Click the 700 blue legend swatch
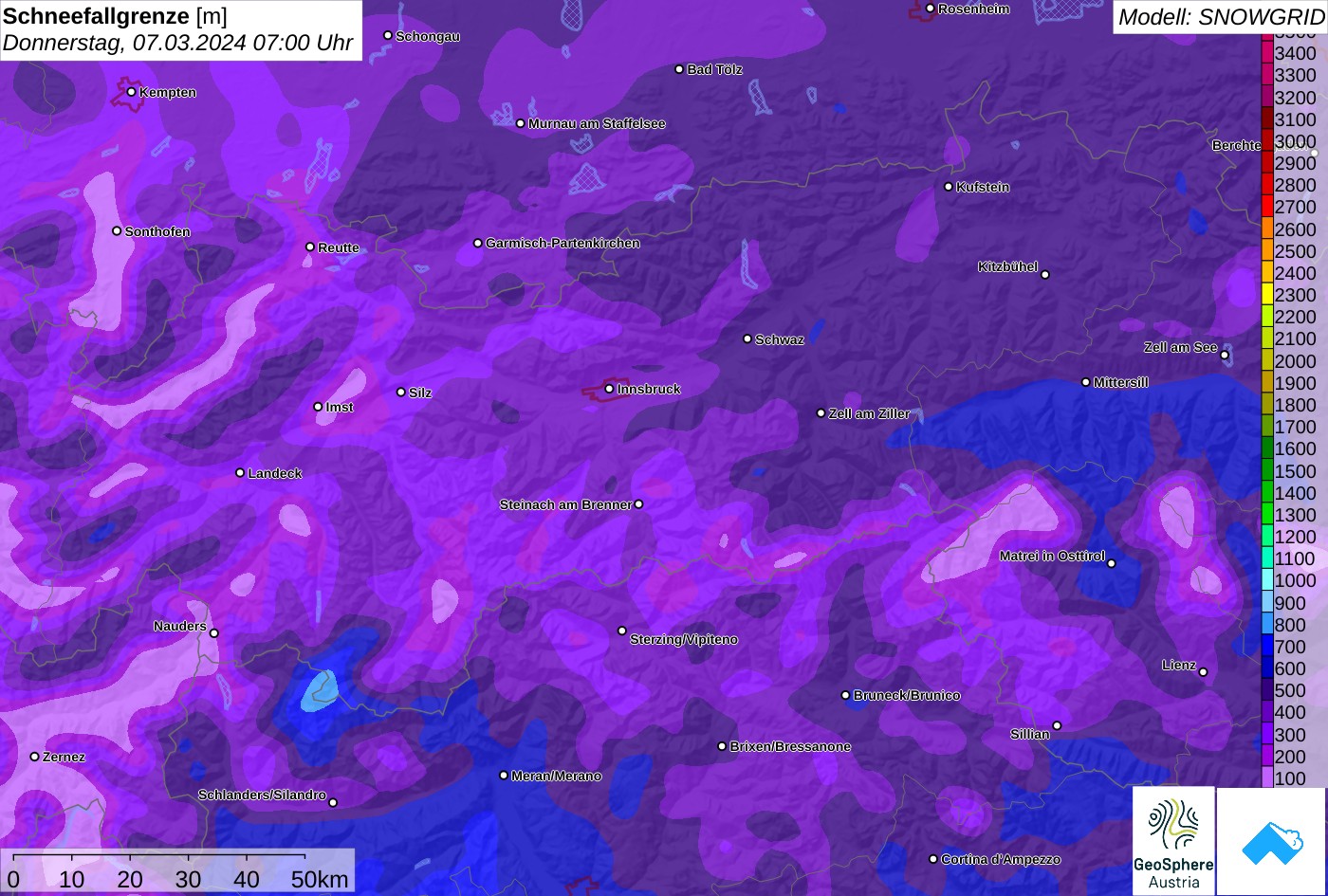Viewport: 1328px width, 896px height. (x=1266, y=647)
